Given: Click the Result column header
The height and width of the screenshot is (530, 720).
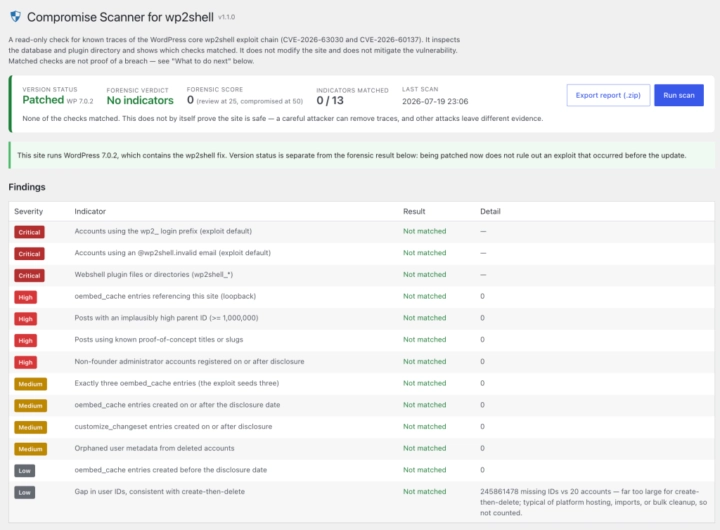Looking at the screenshot, I should pyautogui.click(x=414, y=211).
